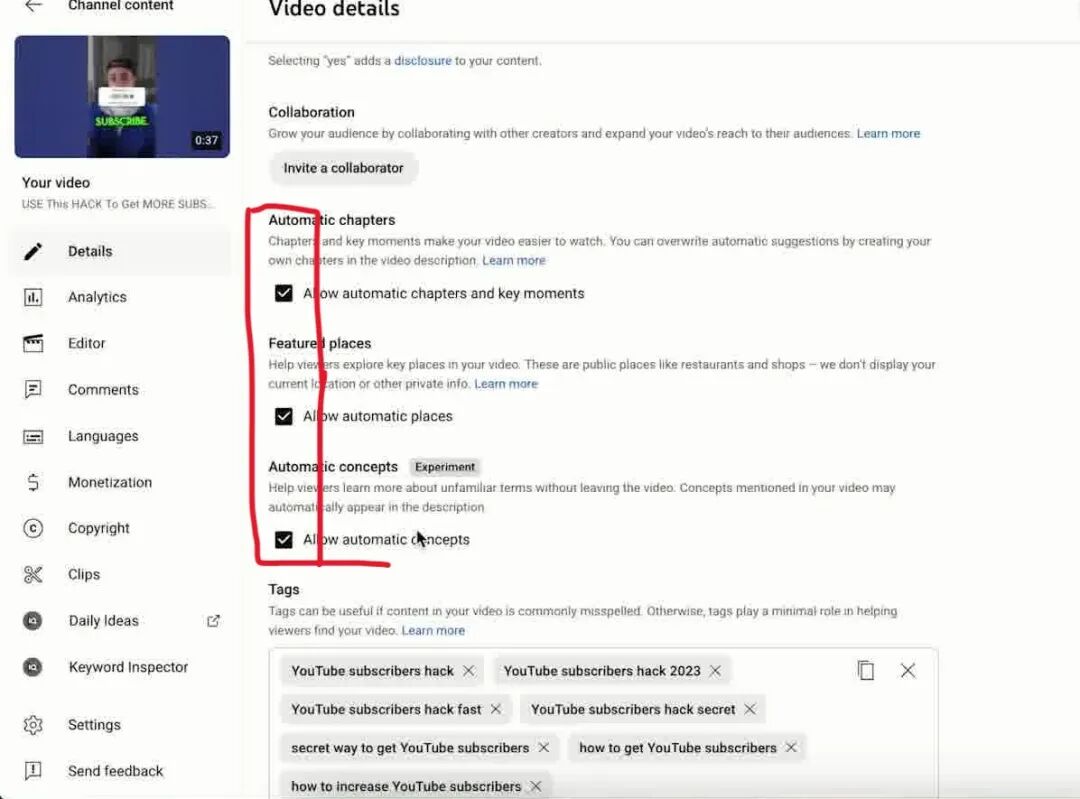Open the Analytics section
This screenshot has height=799, width=1080.
click(x=97, y=297)
